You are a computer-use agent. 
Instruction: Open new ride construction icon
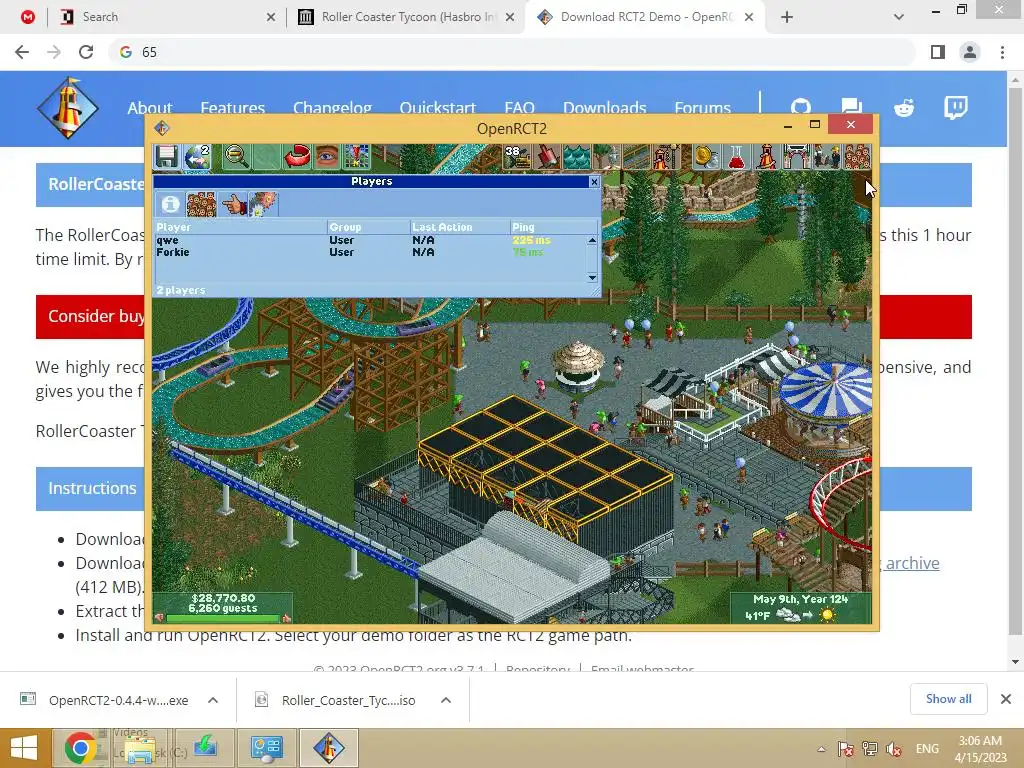pyautogui.click(x=667, y=157)
